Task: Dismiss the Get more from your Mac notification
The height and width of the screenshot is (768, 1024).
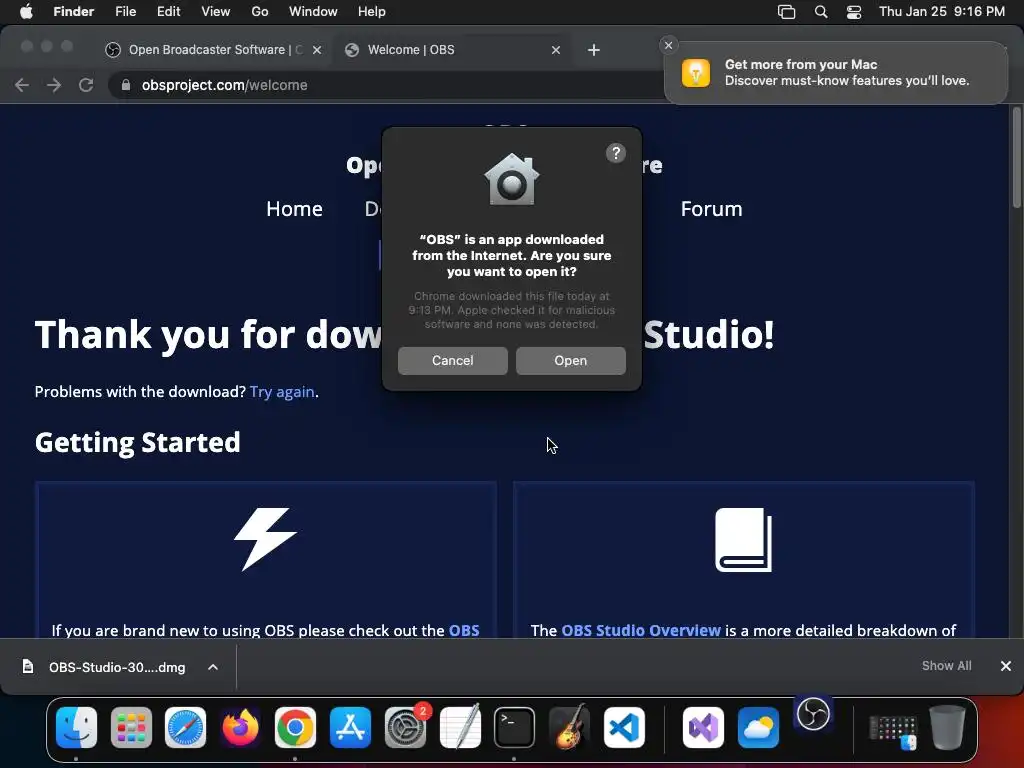Action: pyautogui.click(x=668, y=45)
